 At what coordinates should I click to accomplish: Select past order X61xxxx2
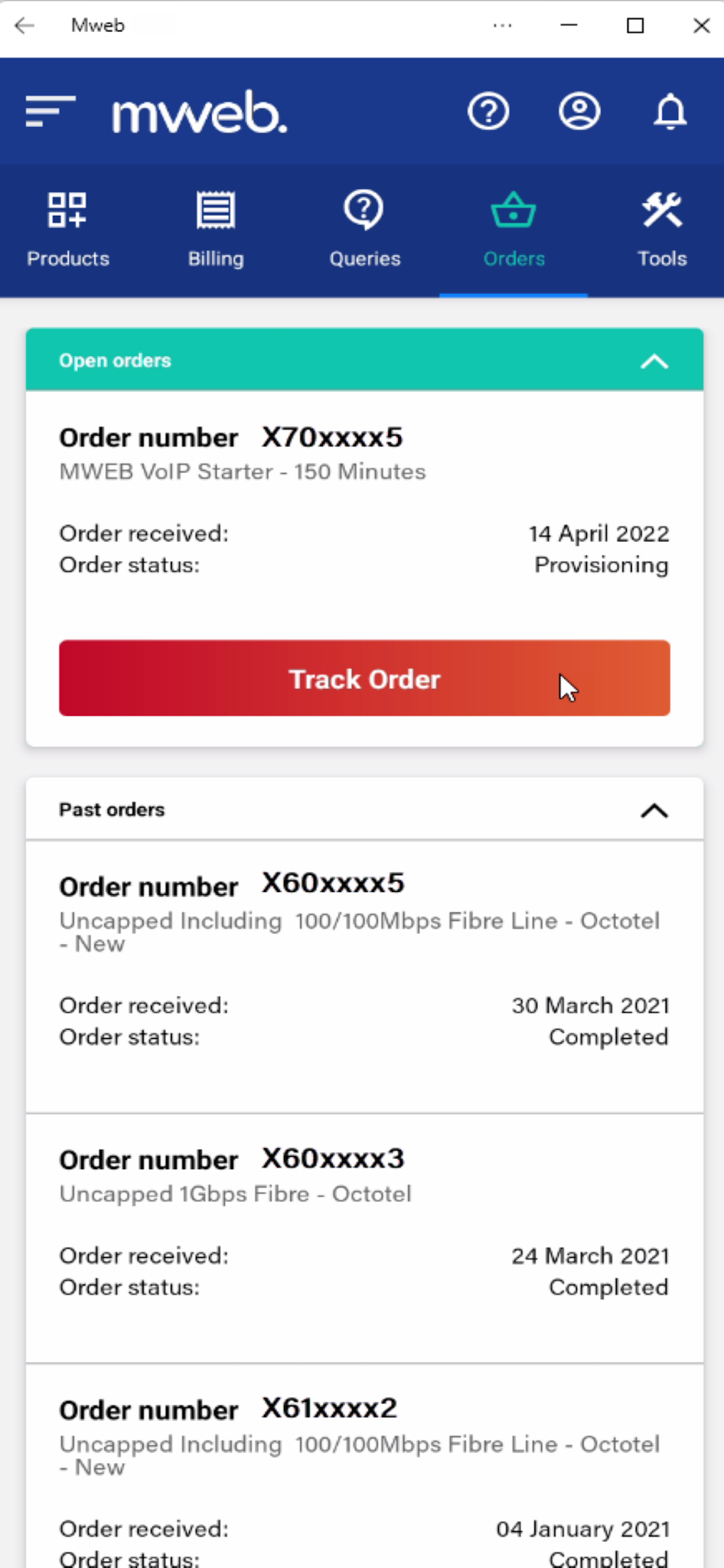(x=329, y=1408)
